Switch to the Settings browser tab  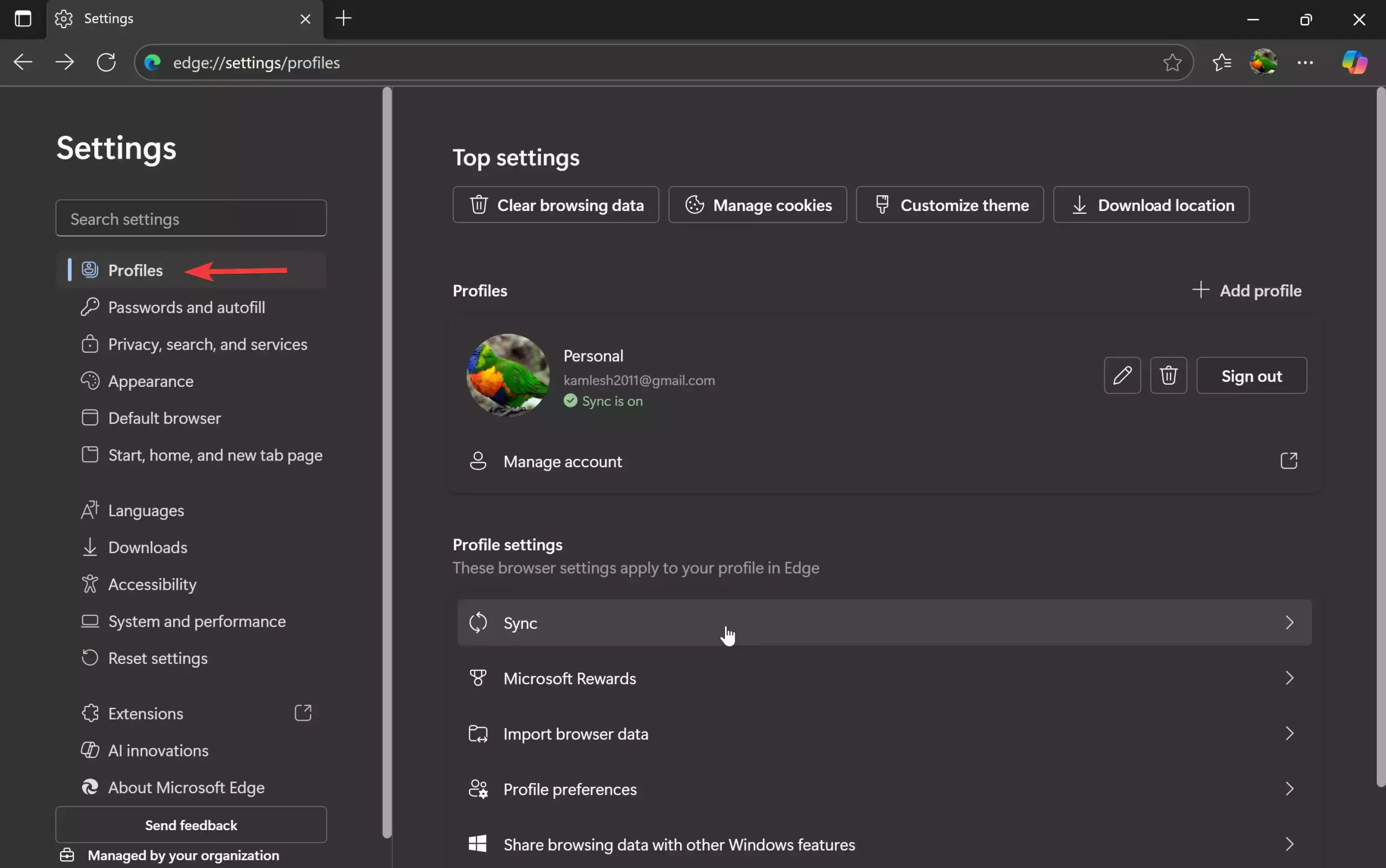coord(109,18)
